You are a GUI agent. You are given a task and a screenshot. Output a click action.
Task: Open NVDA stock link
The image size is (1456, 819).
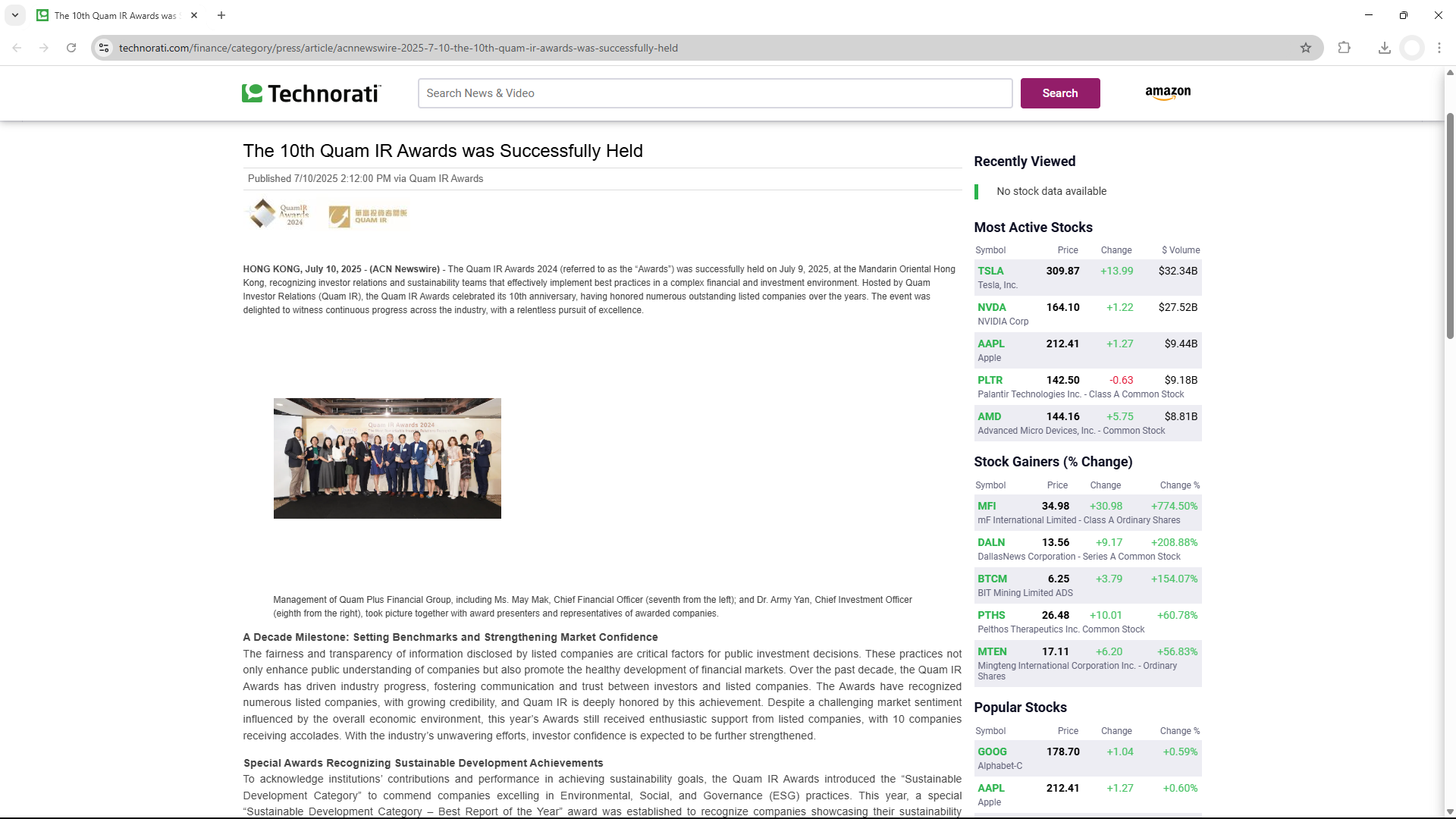click(992, 307)
